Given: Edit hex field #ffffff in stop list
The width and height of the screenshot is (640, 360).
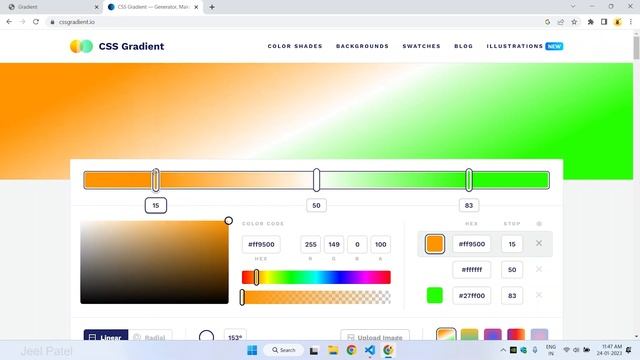Looking at the screenshot, I should click(472, 269).
